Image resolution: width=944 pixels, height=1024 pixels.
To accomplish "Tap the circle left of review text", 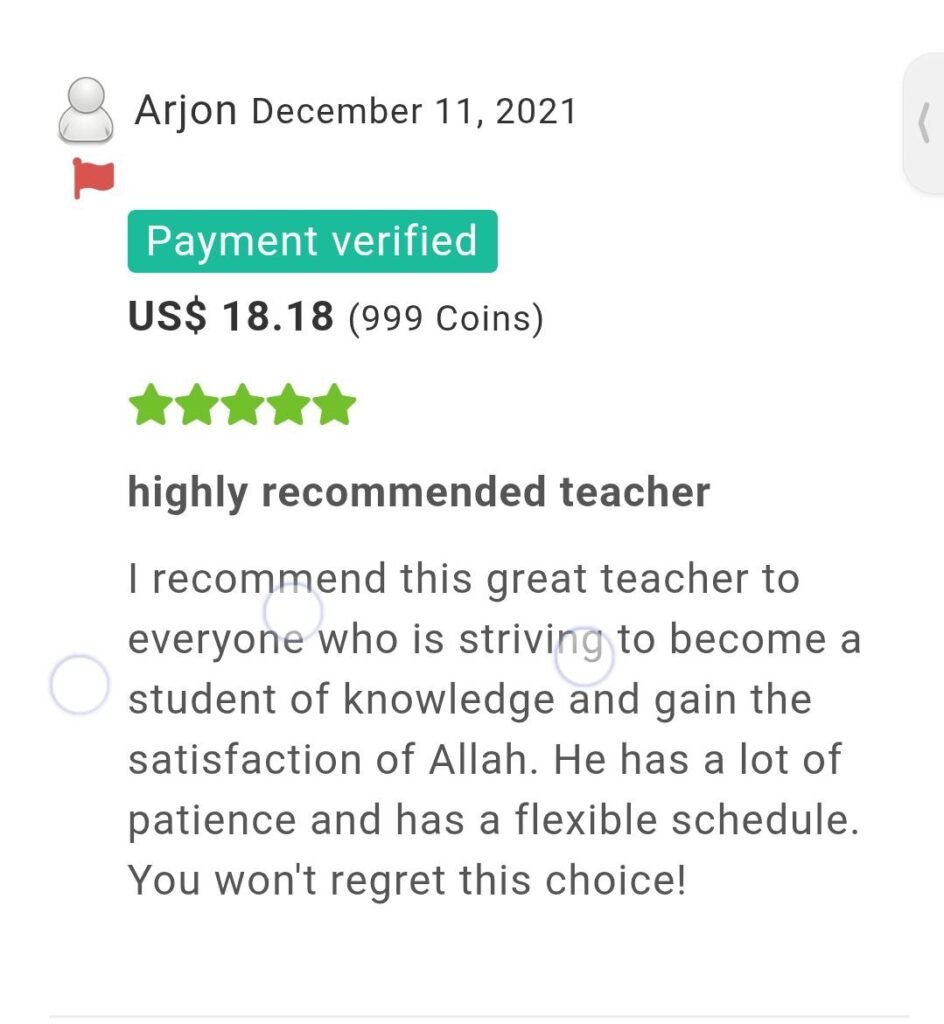I will [79, 684].
